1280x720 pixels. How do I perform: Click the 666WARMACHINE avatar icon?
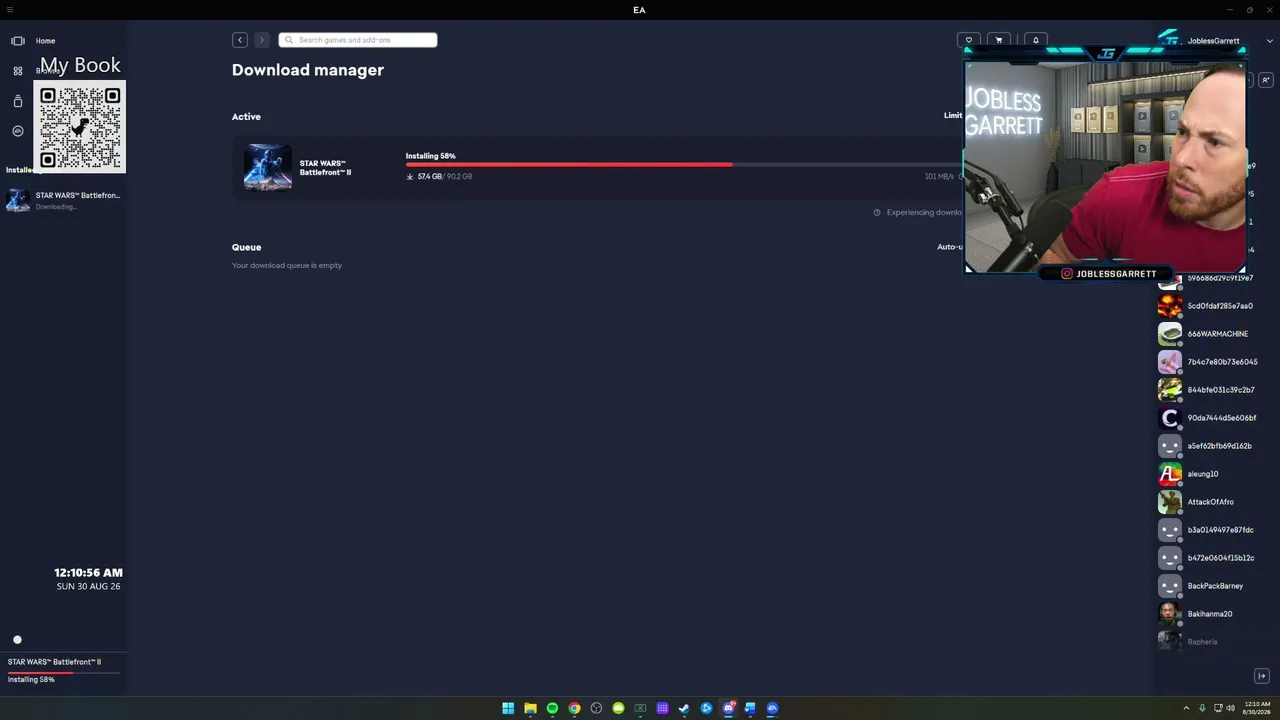click(x=1169, y=334)
